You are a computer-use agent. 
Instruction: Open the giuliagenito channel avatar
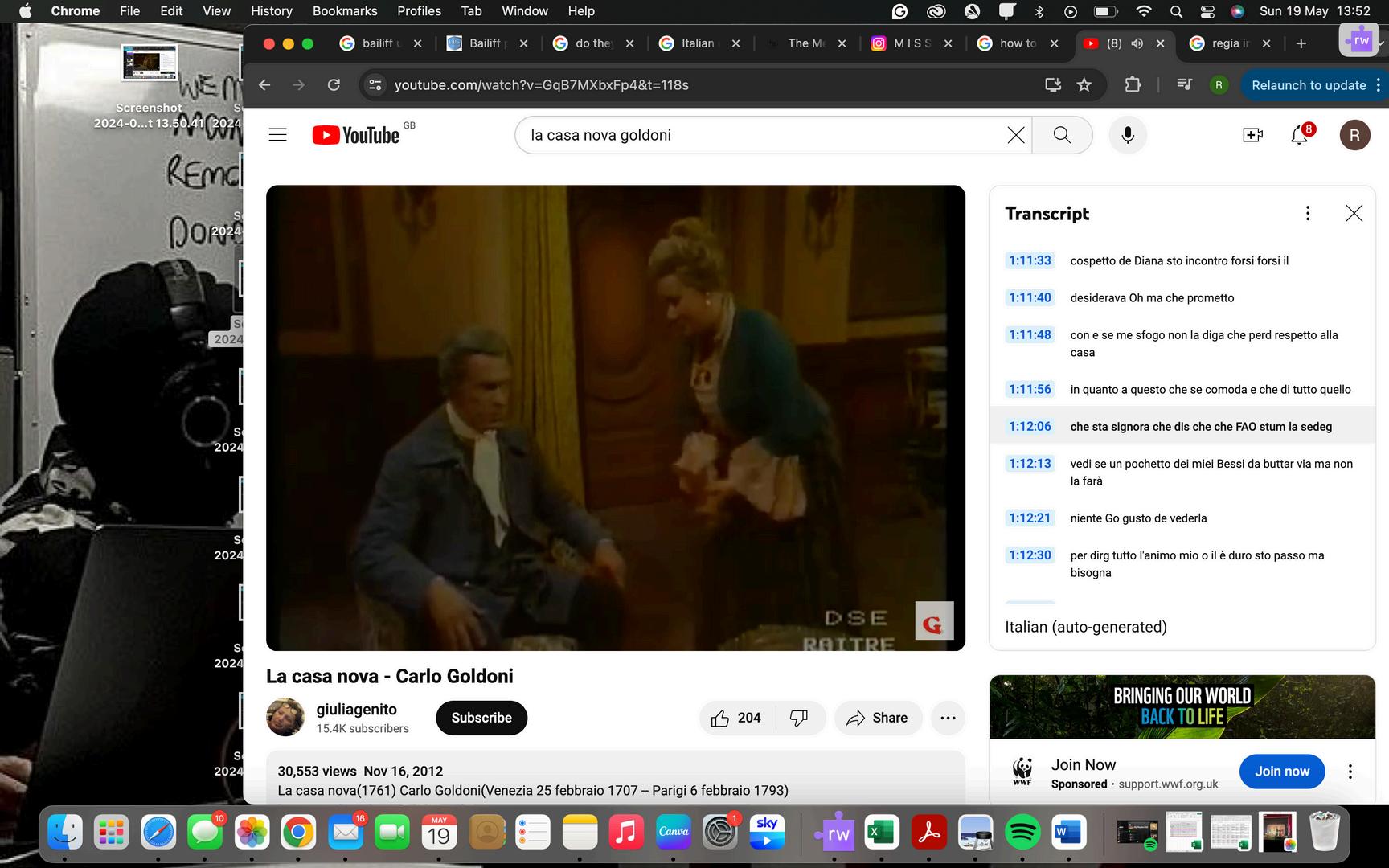[285, 717]
